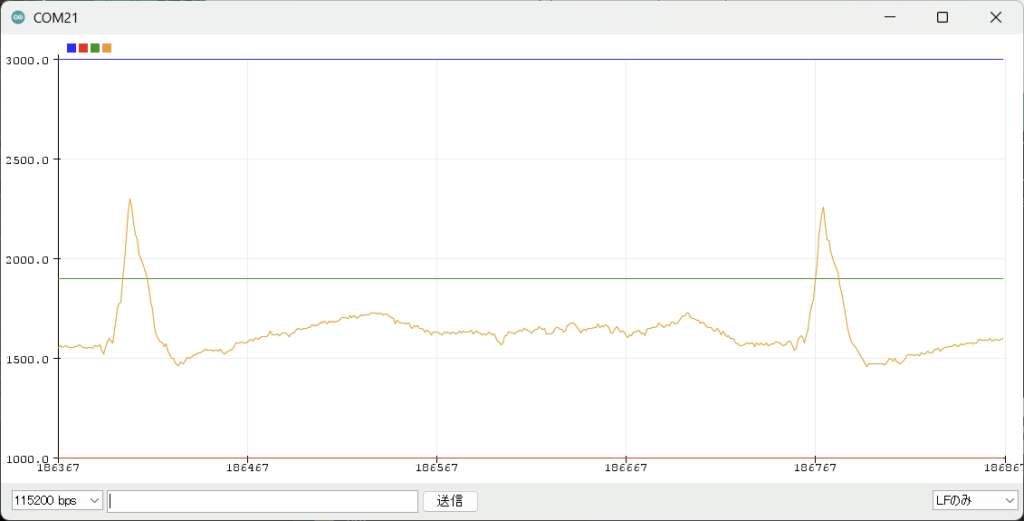Maximize the COM21 plotter window
The height and width of the screenshot is (521, 1024).
point(942,17)
